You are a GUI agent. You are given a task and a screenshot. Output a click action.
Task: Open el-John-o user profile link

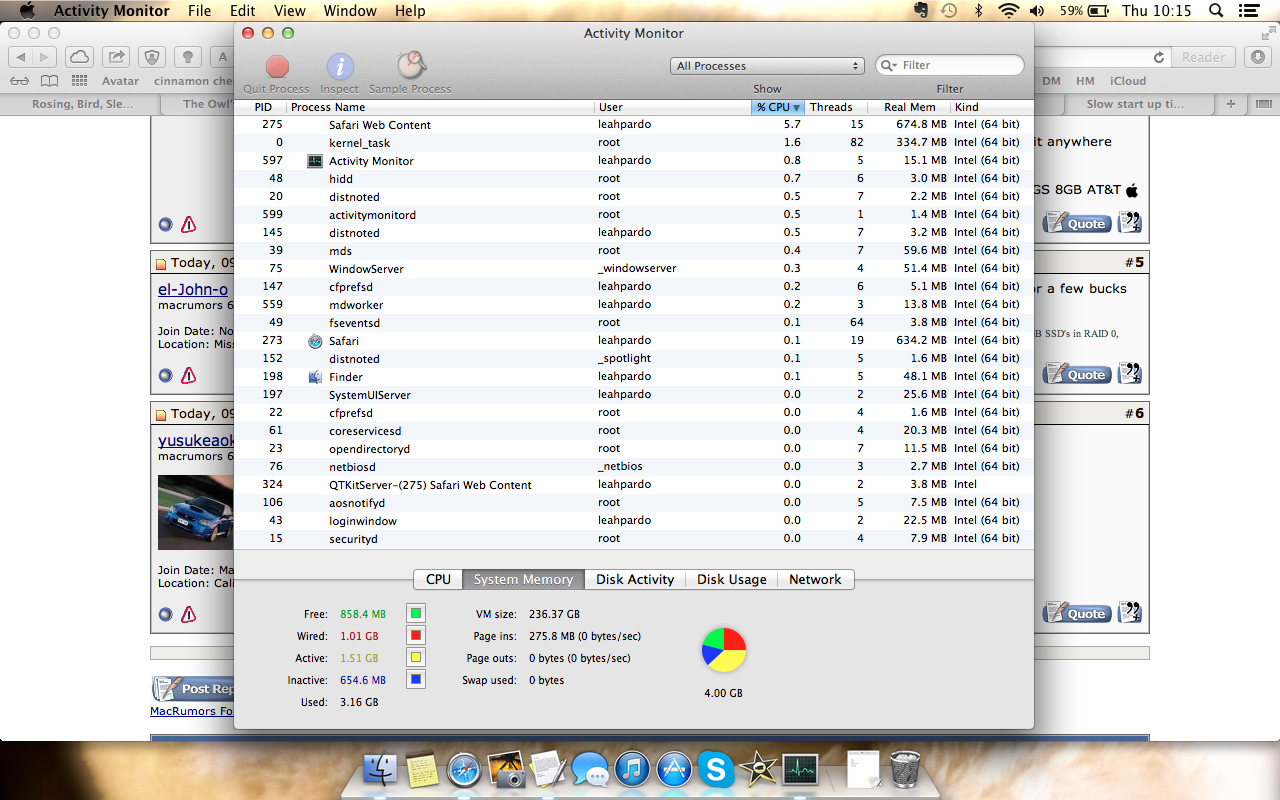point(193,289)
